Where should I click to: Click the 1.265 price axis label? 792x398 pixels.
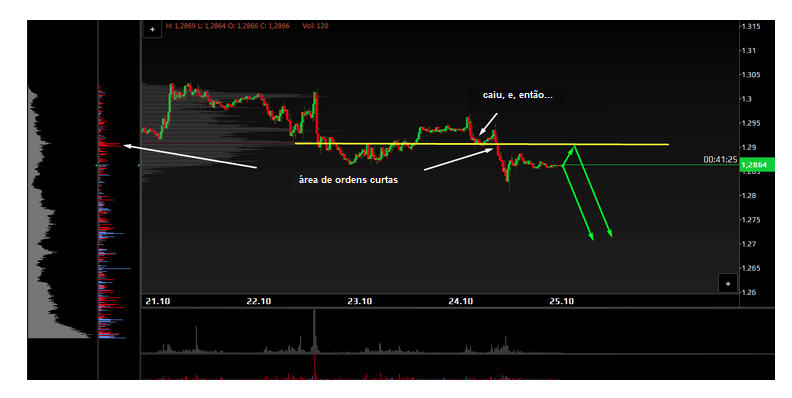[751, 268]
